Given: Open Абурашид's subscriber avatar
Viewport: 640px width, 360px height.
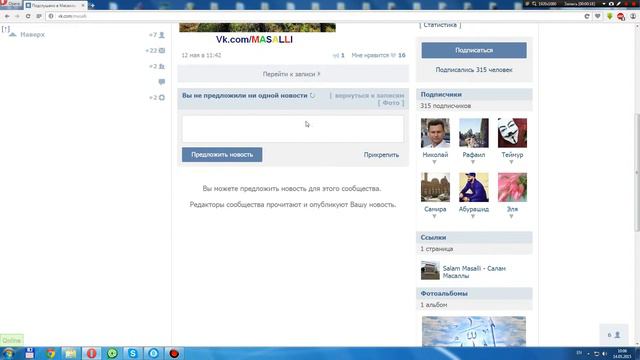Looking at the screenshot, I should point(473,187).
